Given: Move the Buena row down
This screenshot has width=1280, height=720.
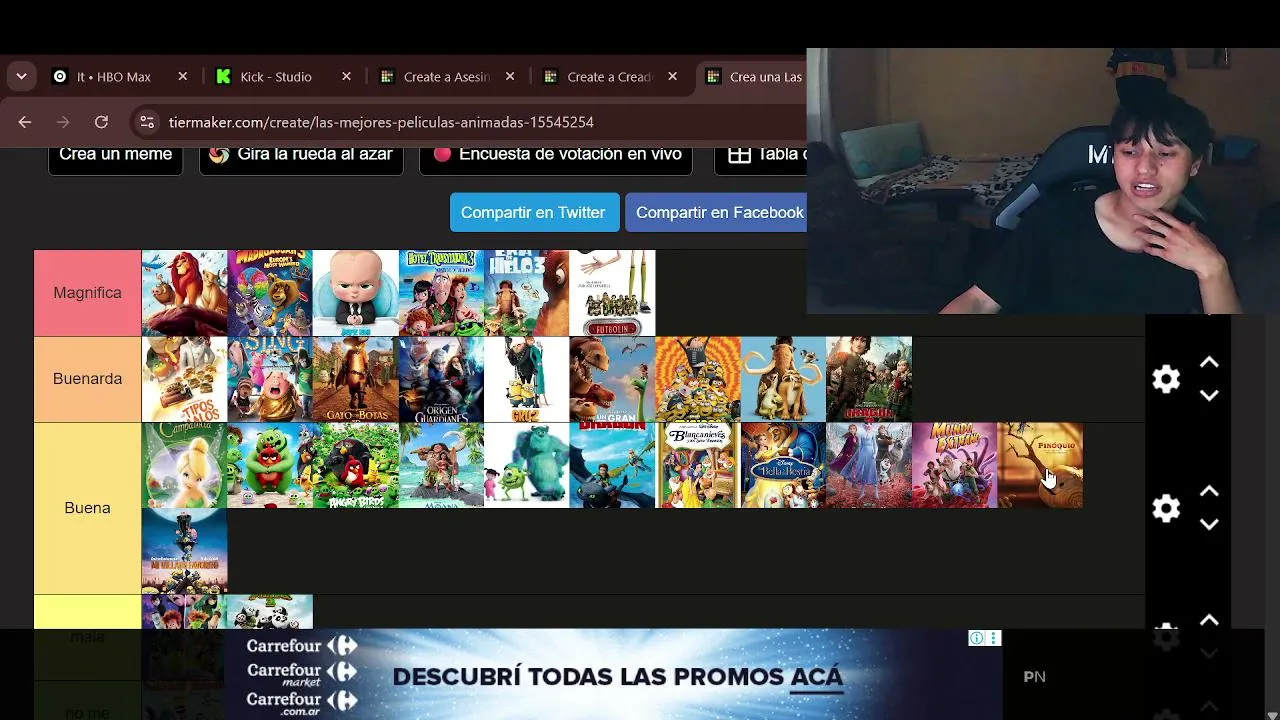Looking at the screenshot, I should tap(1209, 525).
